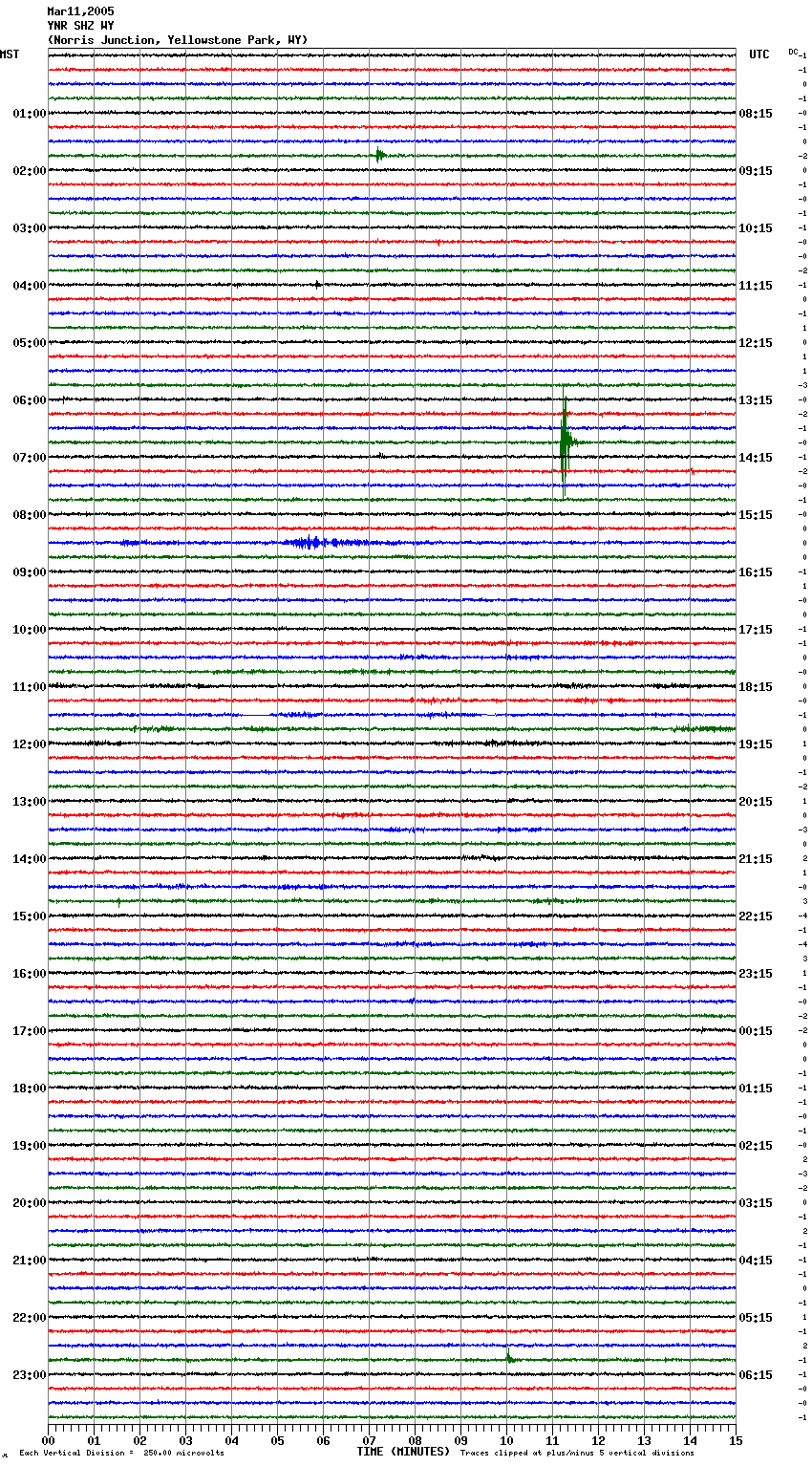Viewport: 812px width, 1466px height.
Task: Click the MST column header
Action: [x=10, y=54]
